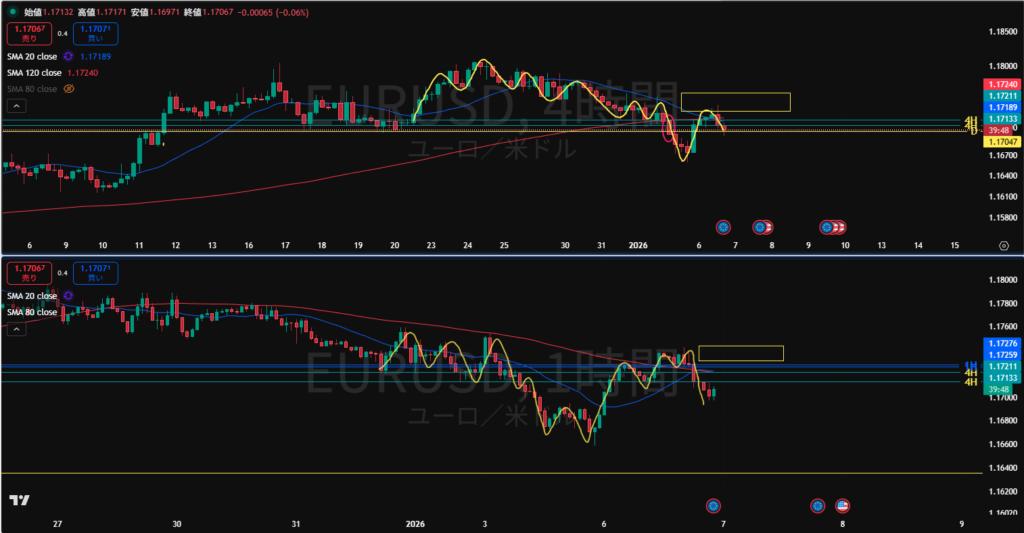Collapse the indicator legend in lower chart
The height and width of the screenshot is (533, 1024).
pos(16,330)
